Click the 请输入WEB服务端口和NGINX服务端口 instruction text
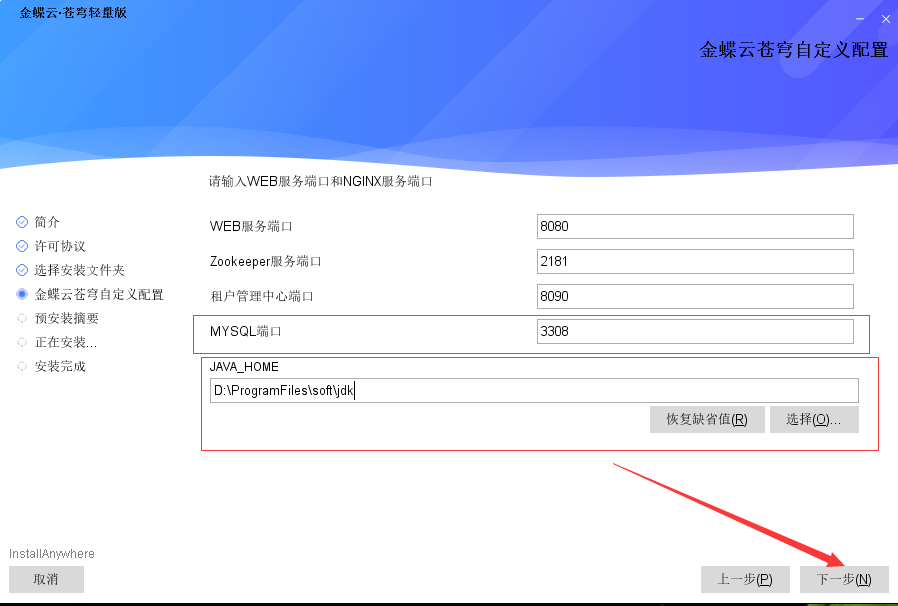898x606 pixels. [320, 181]
